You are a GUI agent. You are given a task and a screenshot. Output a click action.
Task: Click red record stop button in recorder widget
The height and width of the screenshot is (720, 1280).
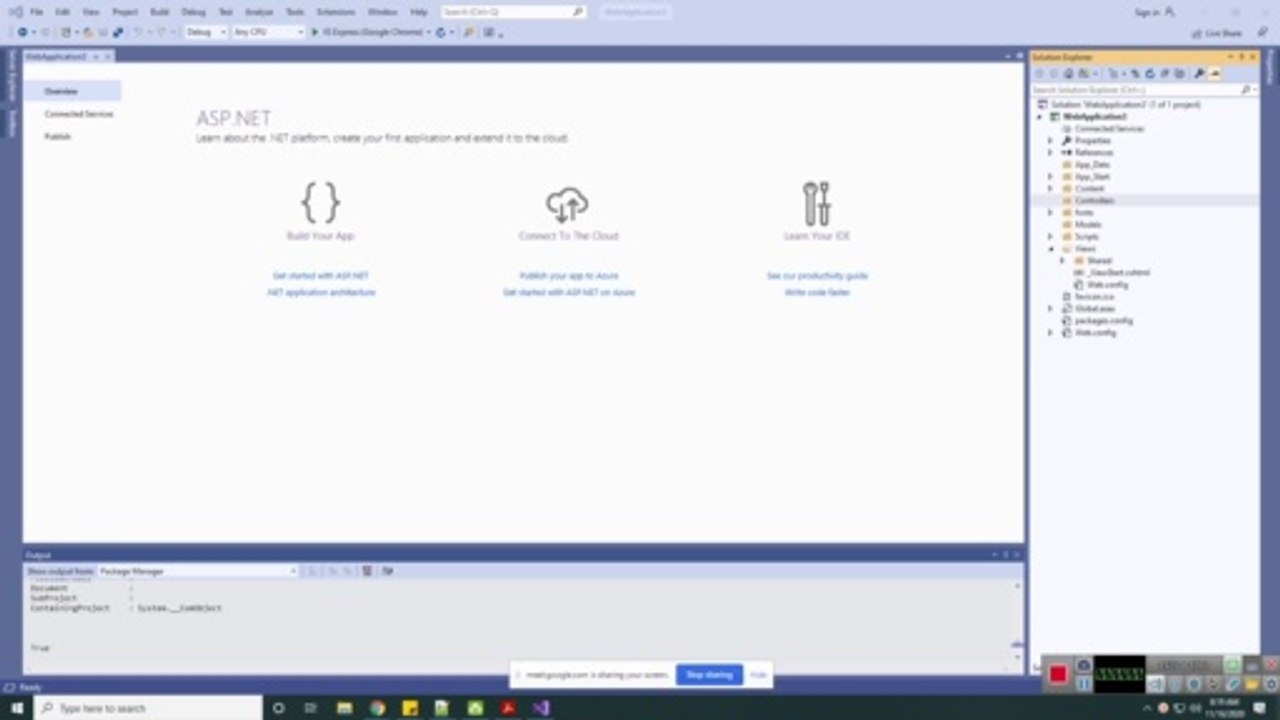1057,675
